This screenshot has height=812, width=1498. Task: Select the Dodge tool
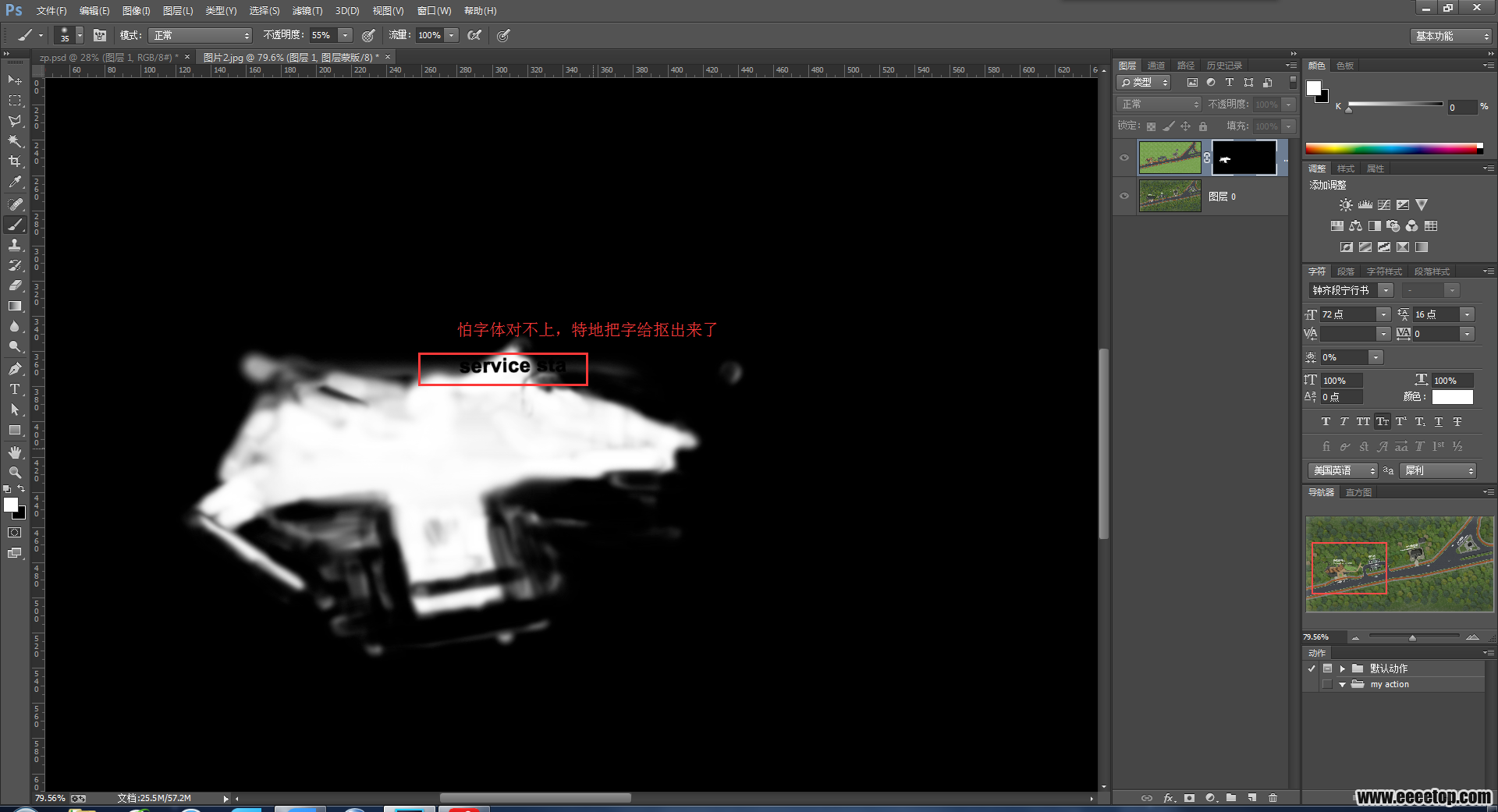coord(15,346)
